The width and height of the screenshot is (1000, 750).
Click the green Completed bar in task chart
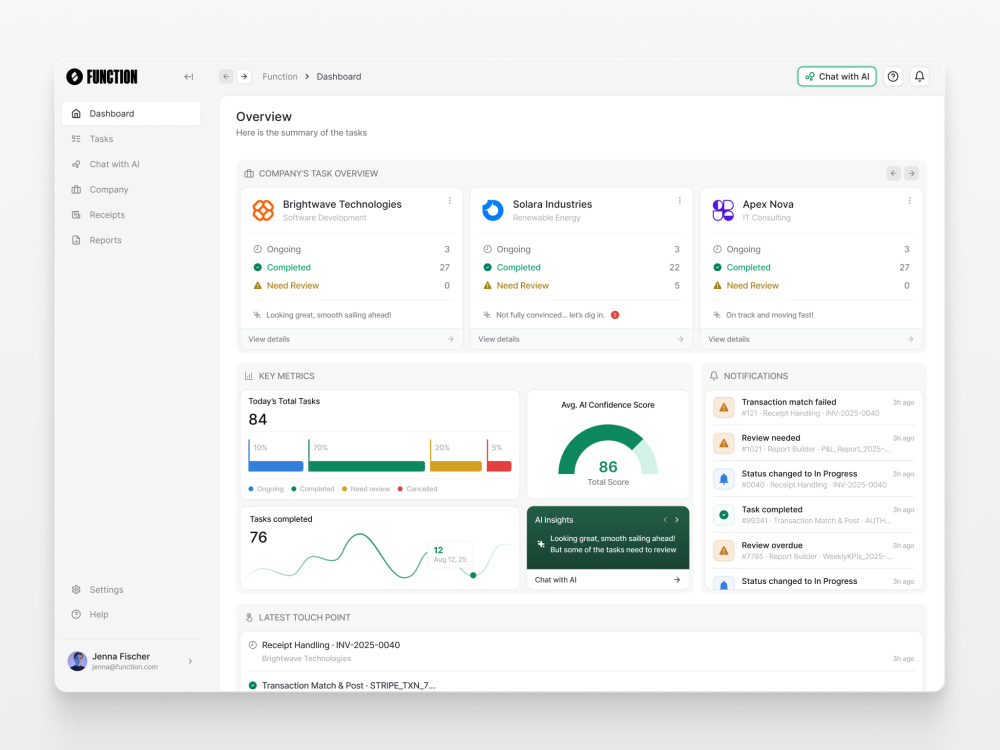367,466
